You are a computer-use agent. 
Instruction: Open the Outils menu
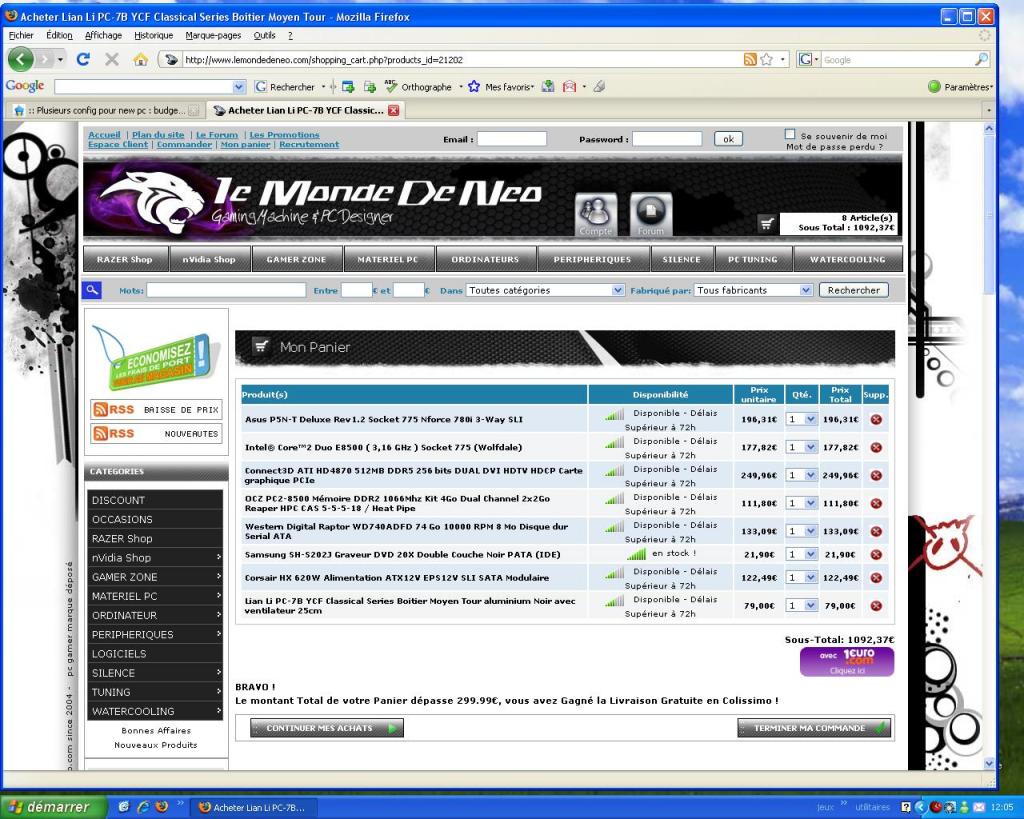[264, 35]
